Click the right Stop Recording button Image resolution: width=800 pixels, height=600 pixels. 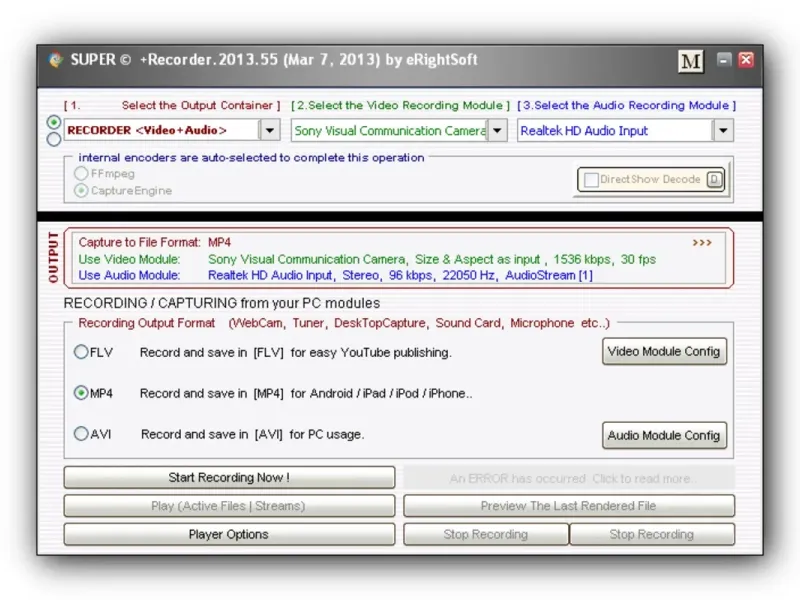pos(652,534)
